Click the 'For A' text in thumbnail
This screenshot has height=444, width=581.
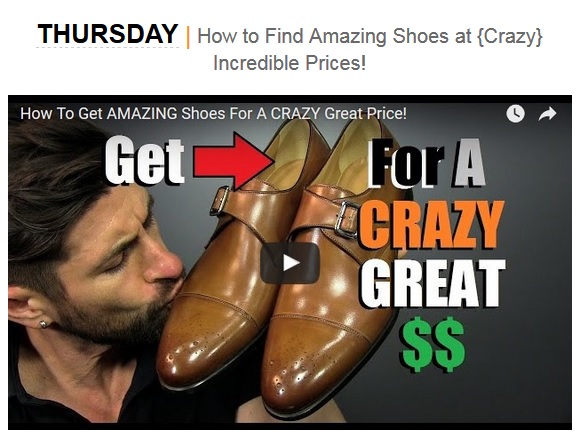coord(427,162)
